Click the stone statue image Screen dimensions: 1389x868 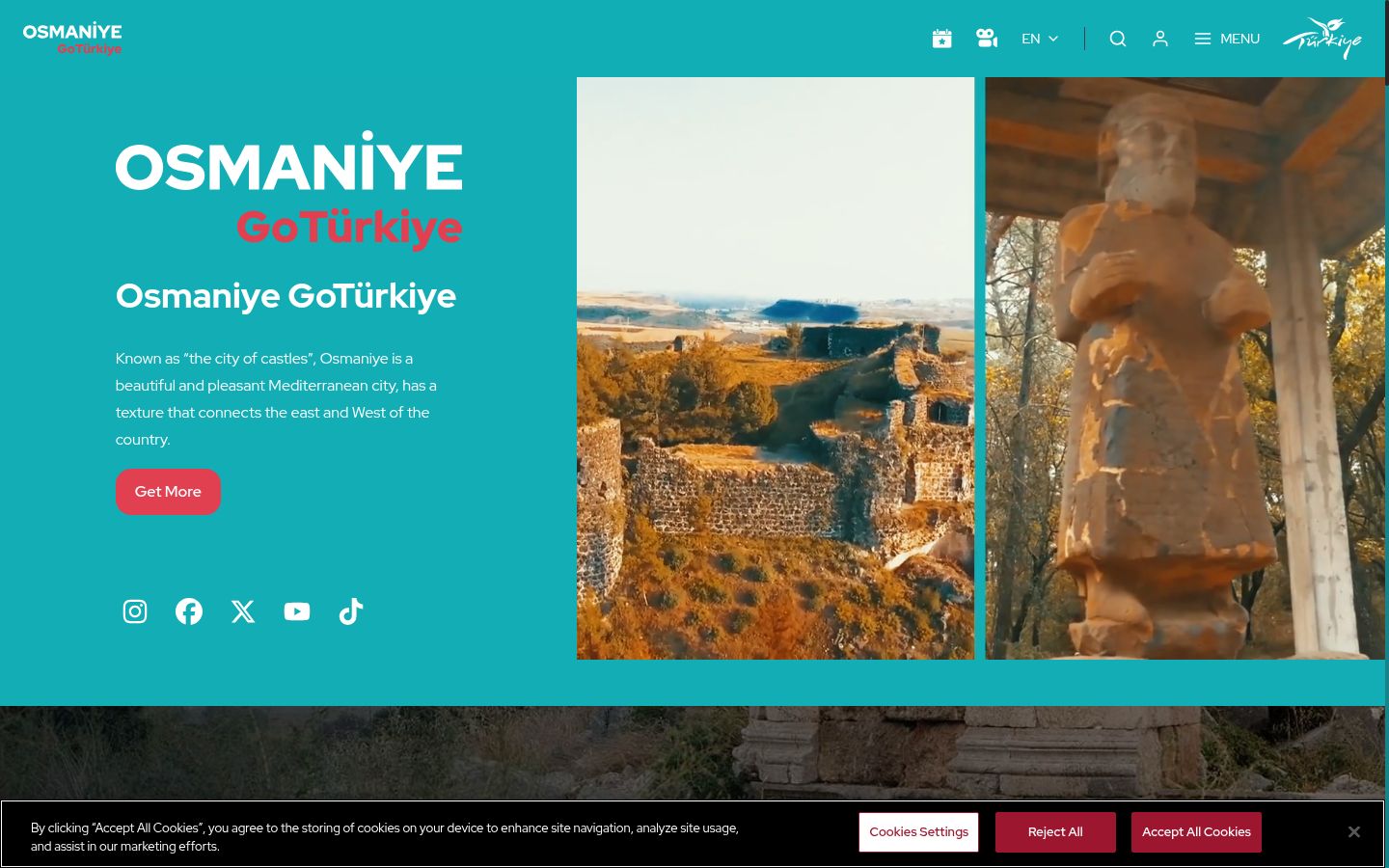(x=1185, y=368)
